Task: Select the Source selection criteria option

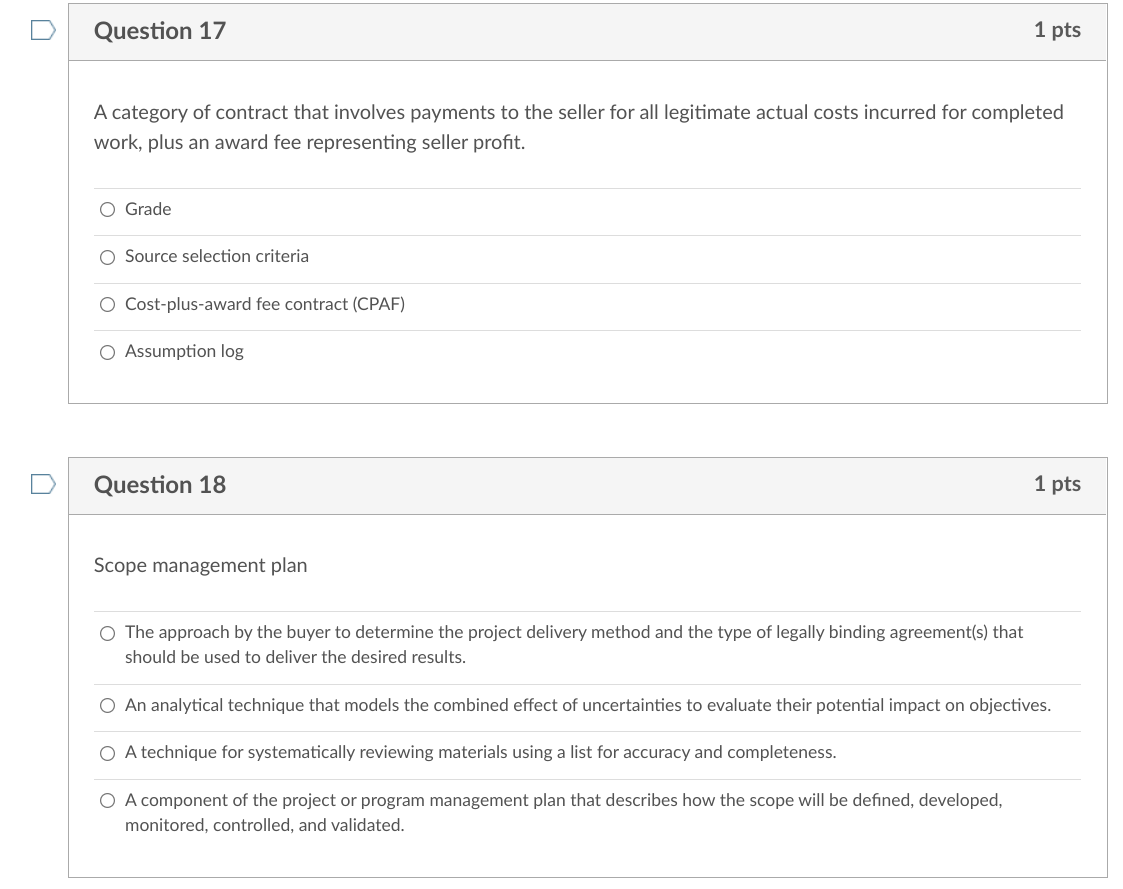Action: coord(107,257)
